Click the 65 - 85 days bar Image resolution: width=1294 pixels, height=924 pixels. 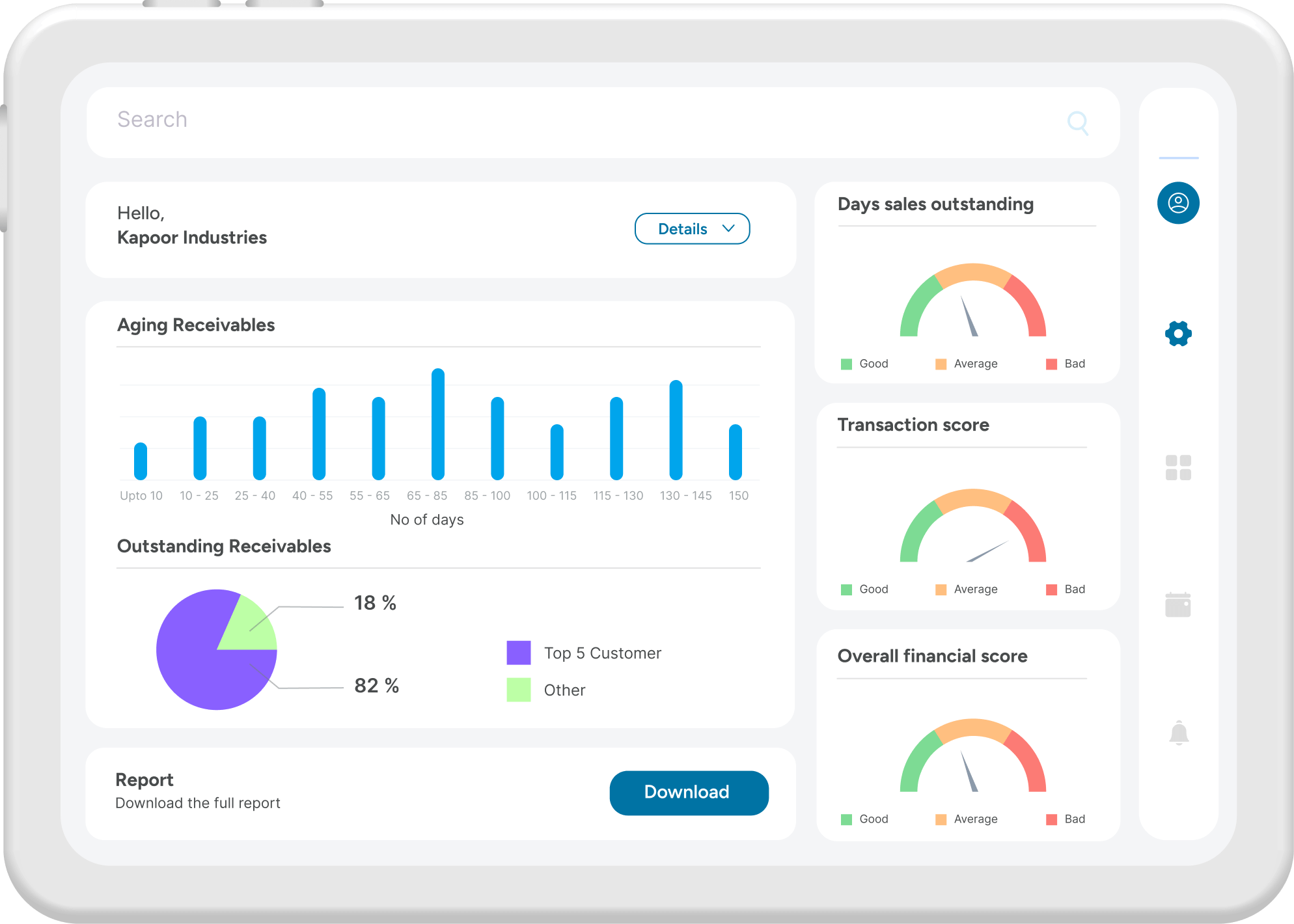[437, 424]
